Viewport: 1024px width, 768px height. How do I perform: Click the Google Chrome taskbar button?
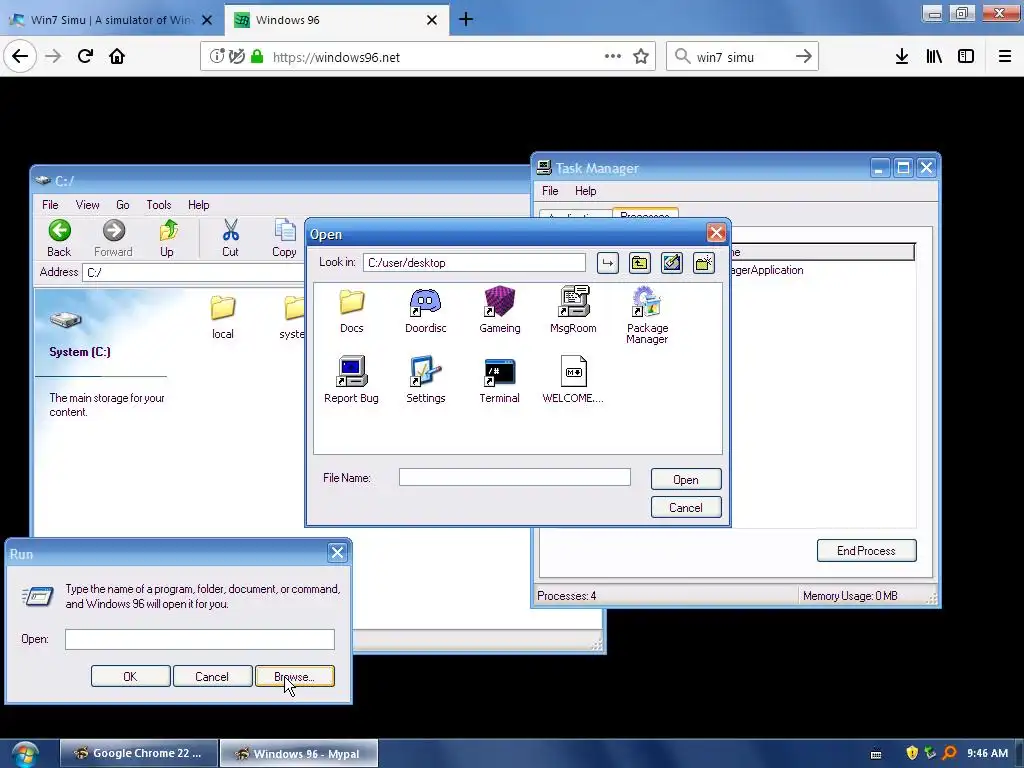(138, 753)
